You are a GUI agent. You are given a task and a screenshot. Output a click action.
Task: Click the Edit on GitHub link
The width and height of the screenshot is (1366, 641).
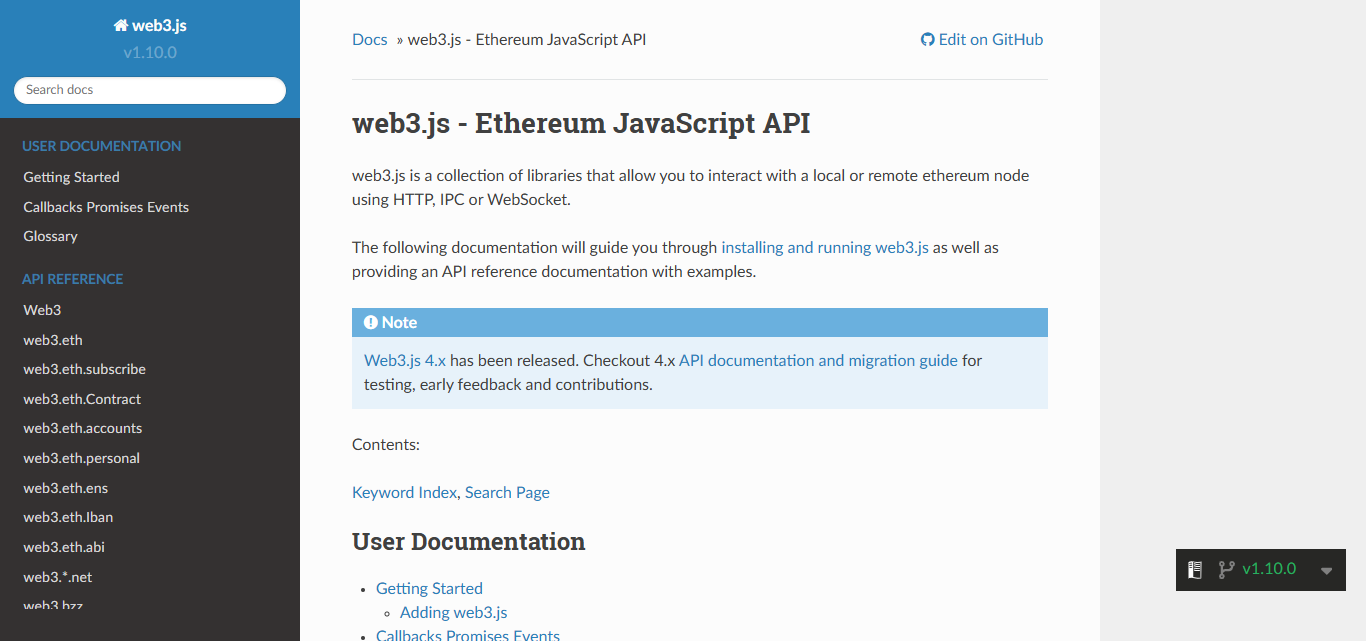tap(982, 40)
